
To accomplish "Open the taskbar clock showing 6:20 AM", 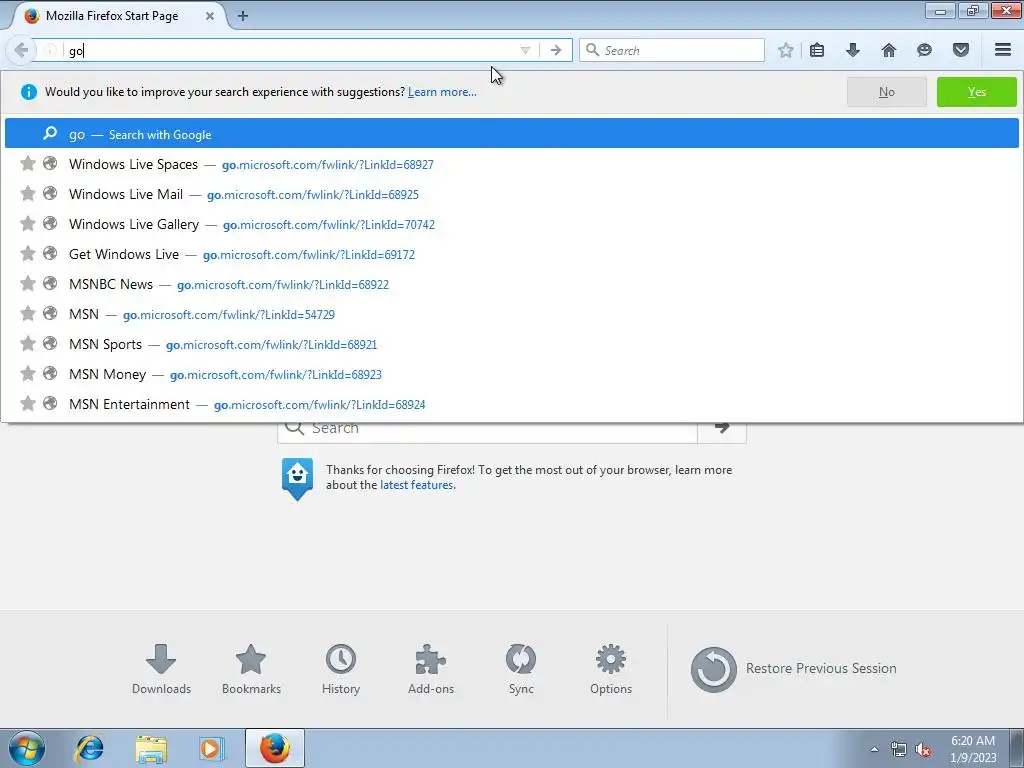I will [972, 748].
